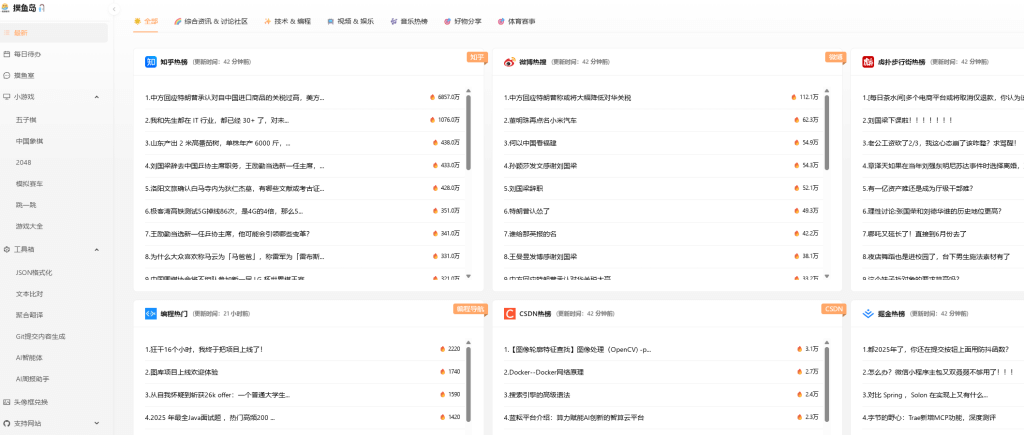Click the 掘金 logo icon in card header
The height and width of the screenshot is (435, 1024).
point(868,313)
